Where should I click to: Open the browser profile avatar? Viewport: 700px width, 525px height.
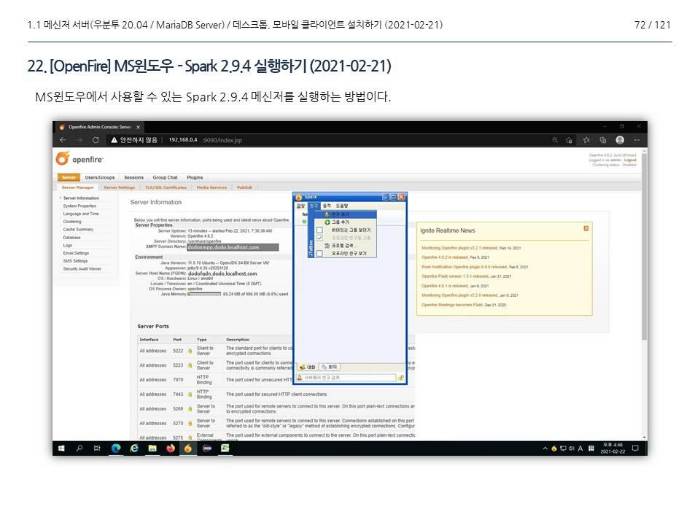click(x=620, y=140)
